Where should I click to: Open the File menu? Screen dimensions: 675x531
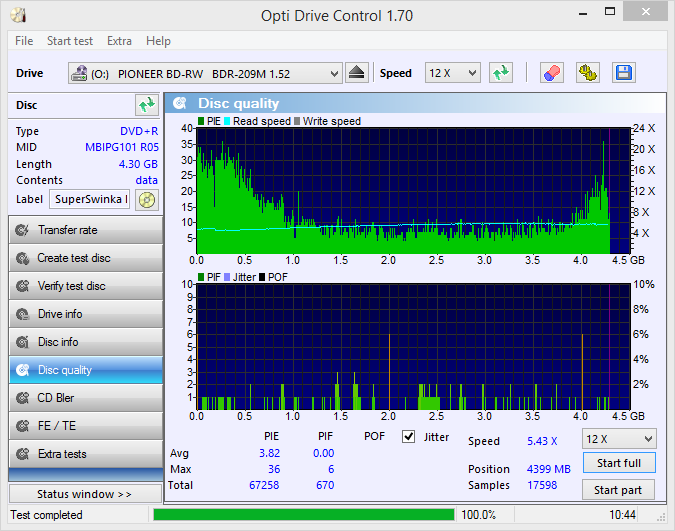tap(24, 41)
